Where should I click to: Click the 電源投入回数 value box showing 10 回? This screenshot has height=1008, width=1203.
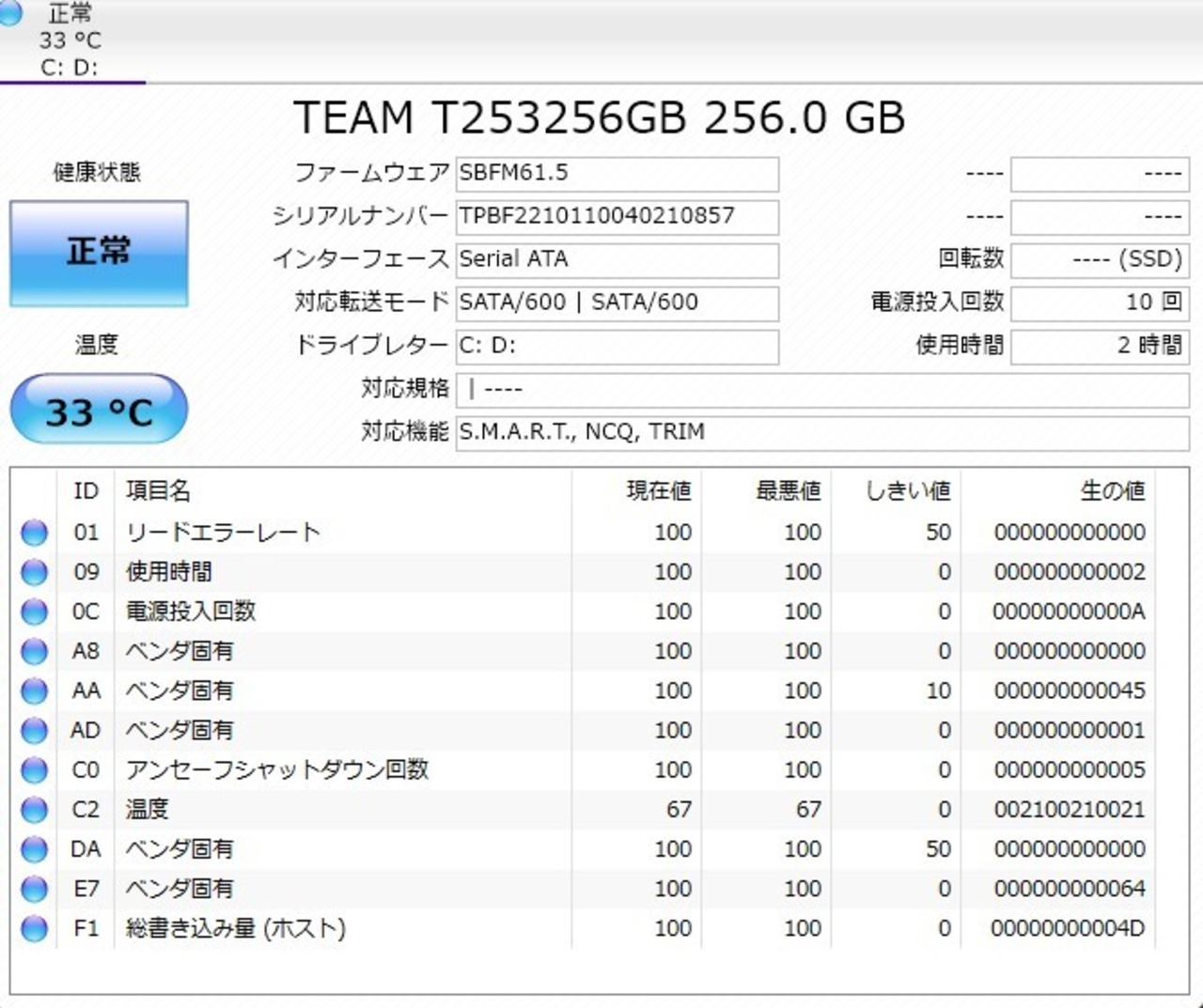[1099, 302]
